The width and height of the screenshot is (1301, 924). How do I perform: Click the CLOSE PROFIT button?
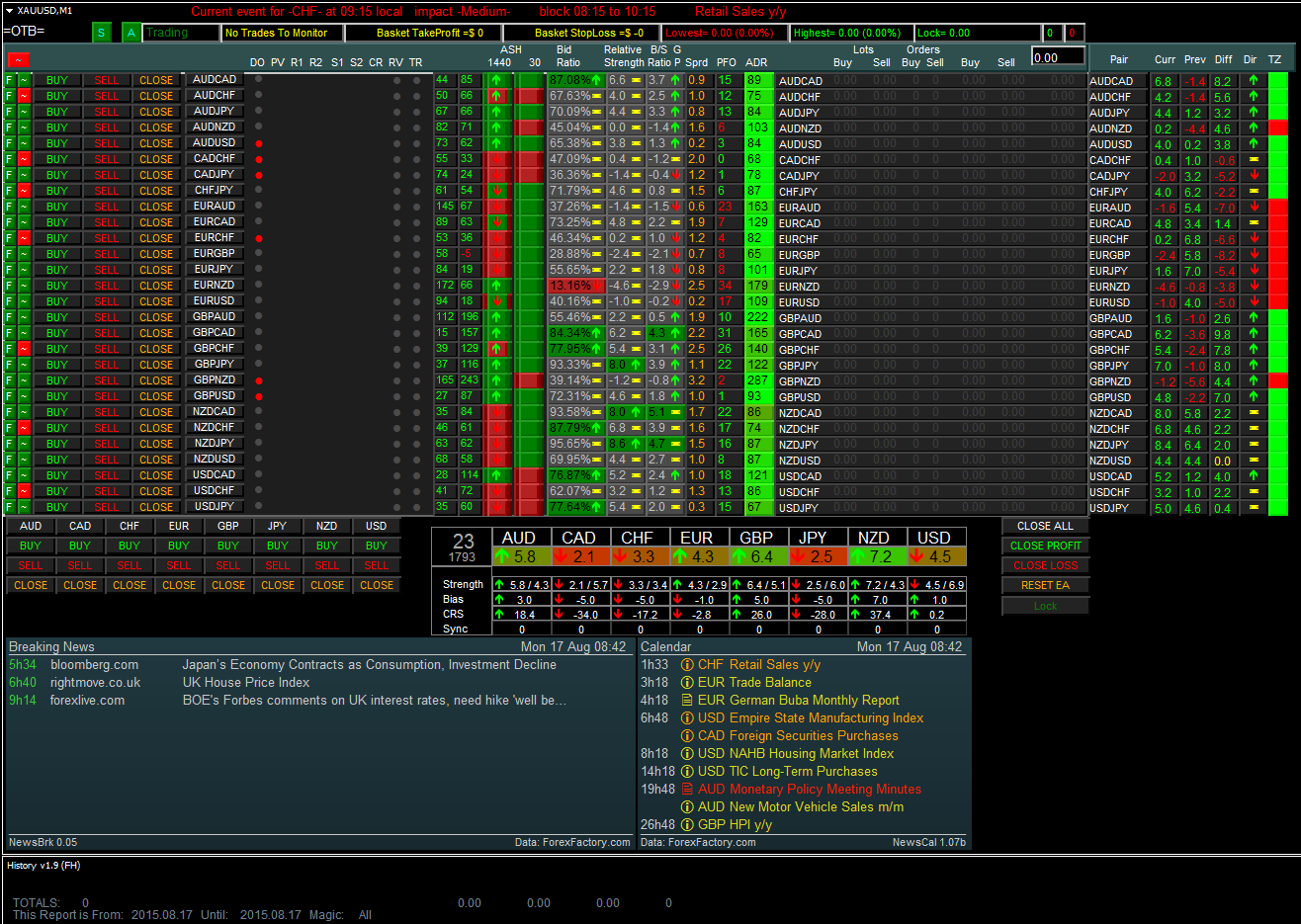(x=1045, y=546)
